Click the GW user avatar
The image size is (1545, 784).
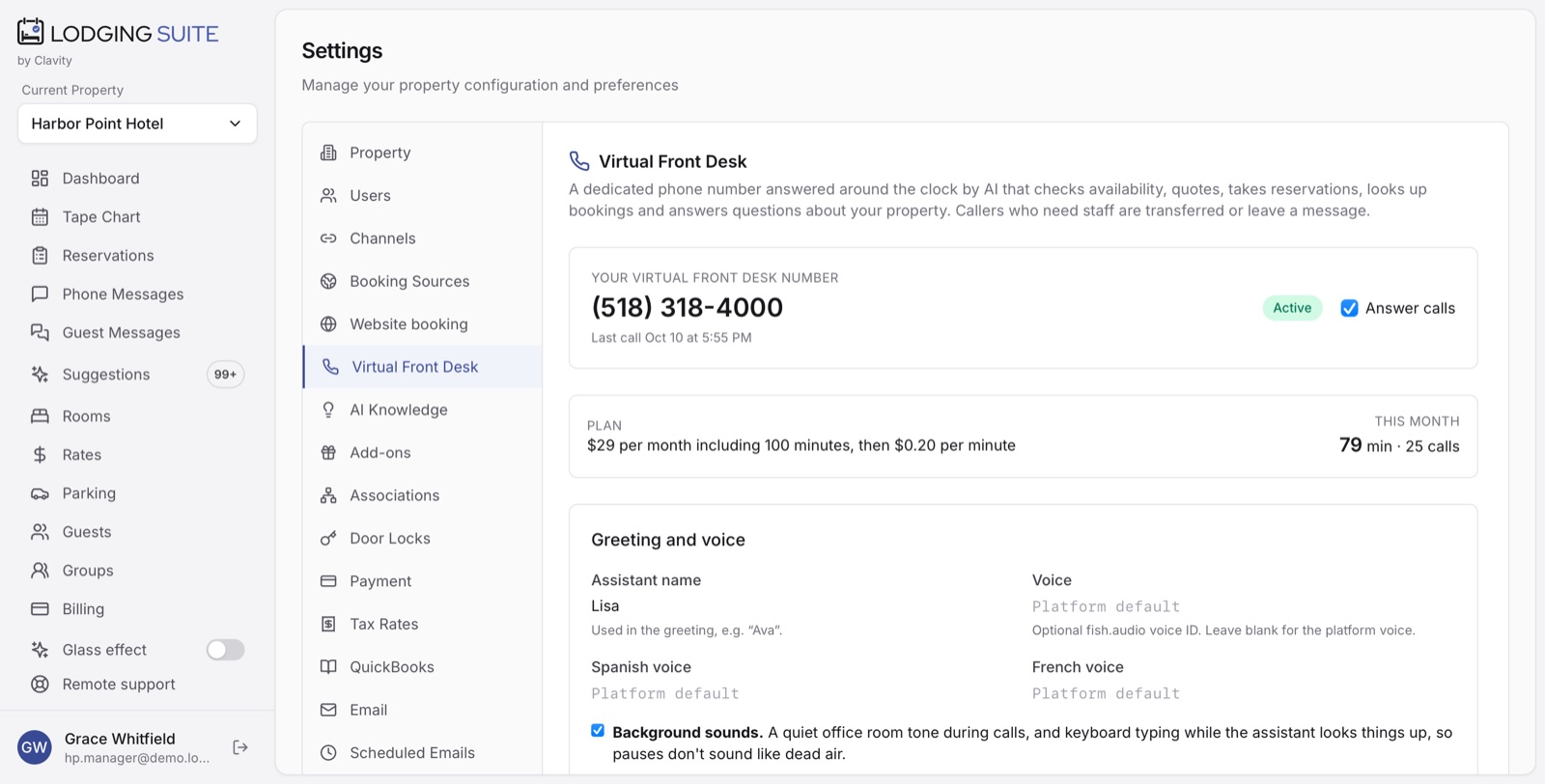pos(35,747)
